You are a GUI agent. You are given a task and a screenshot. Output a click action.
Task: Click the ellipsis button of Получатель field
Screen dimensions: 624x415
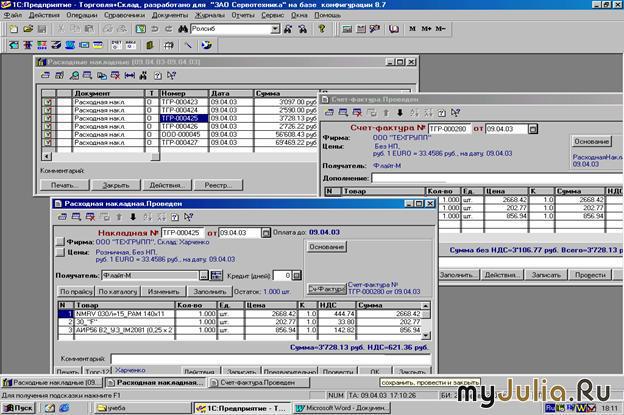coord(204,275)
